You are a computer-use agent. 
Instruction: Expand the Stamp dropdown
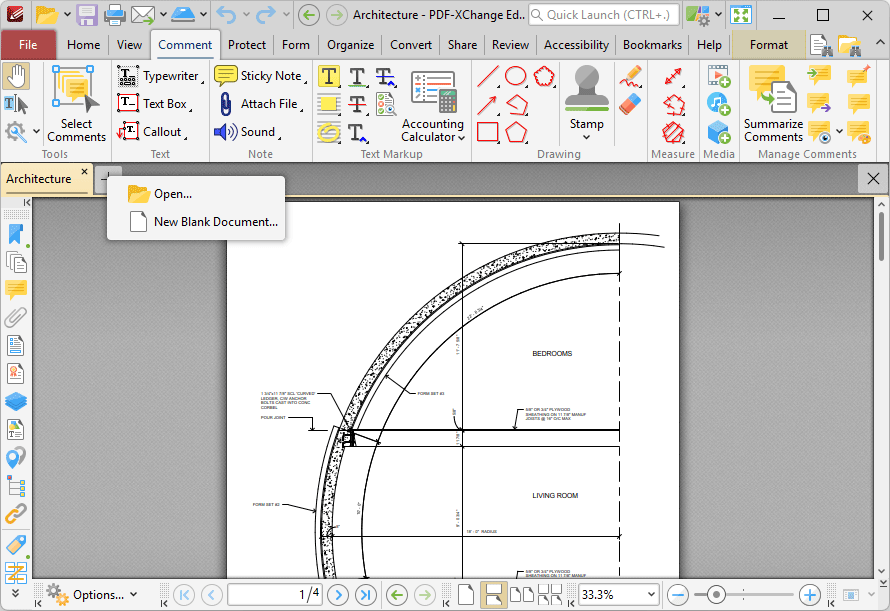pos(586,137)
